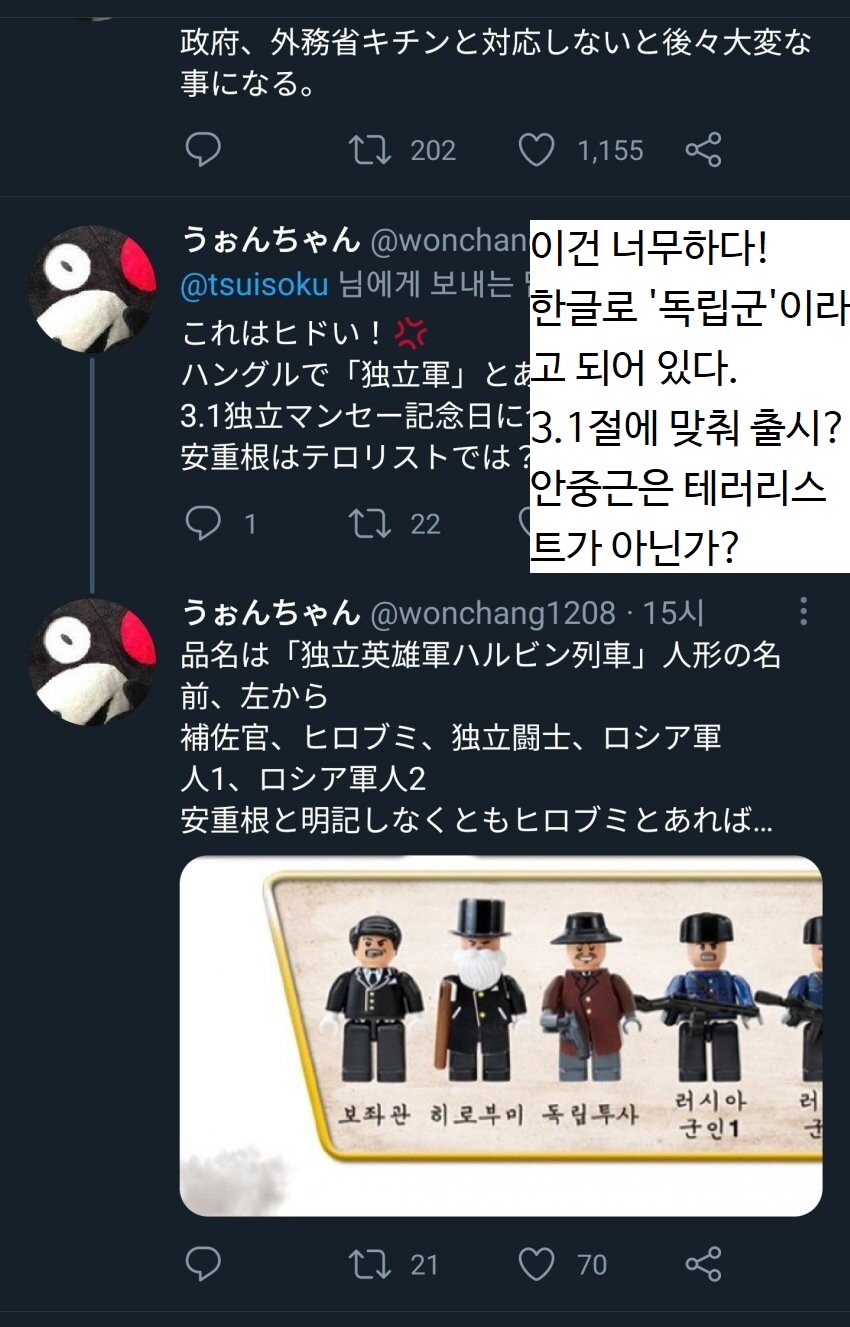Expand truncated text ending with ヒロブミとあれば…
This screenshot has width=850, height=1327.
click(x=476, y=822)
